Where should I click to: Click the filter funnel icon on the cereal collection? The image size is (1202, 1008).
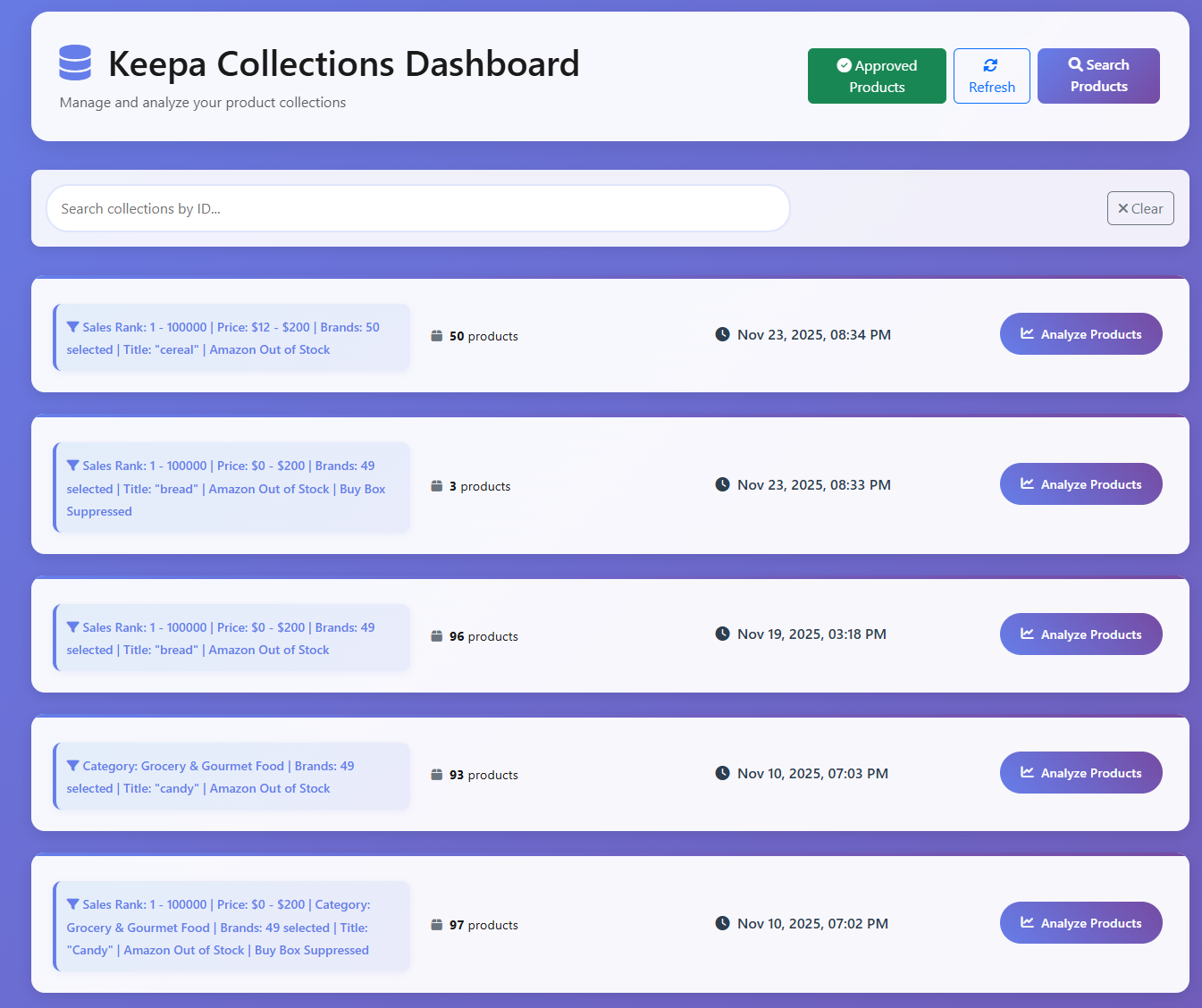click(x=72, y=326)
